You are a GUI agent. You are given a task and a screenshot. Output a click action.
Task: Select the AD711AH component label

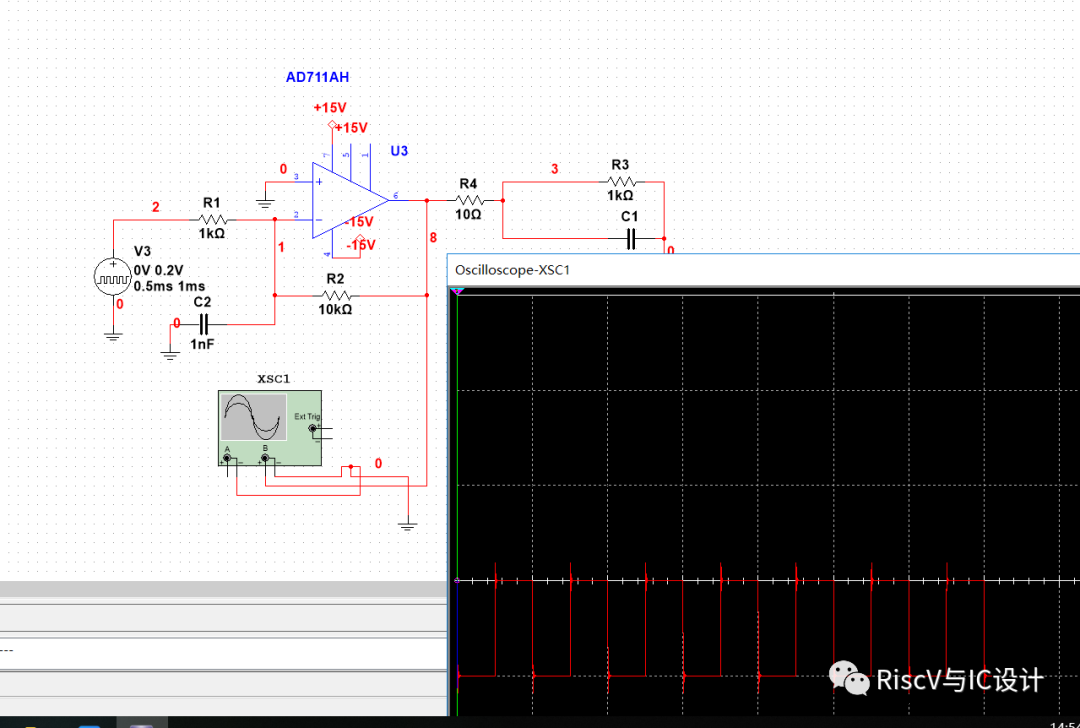point(317,77)
